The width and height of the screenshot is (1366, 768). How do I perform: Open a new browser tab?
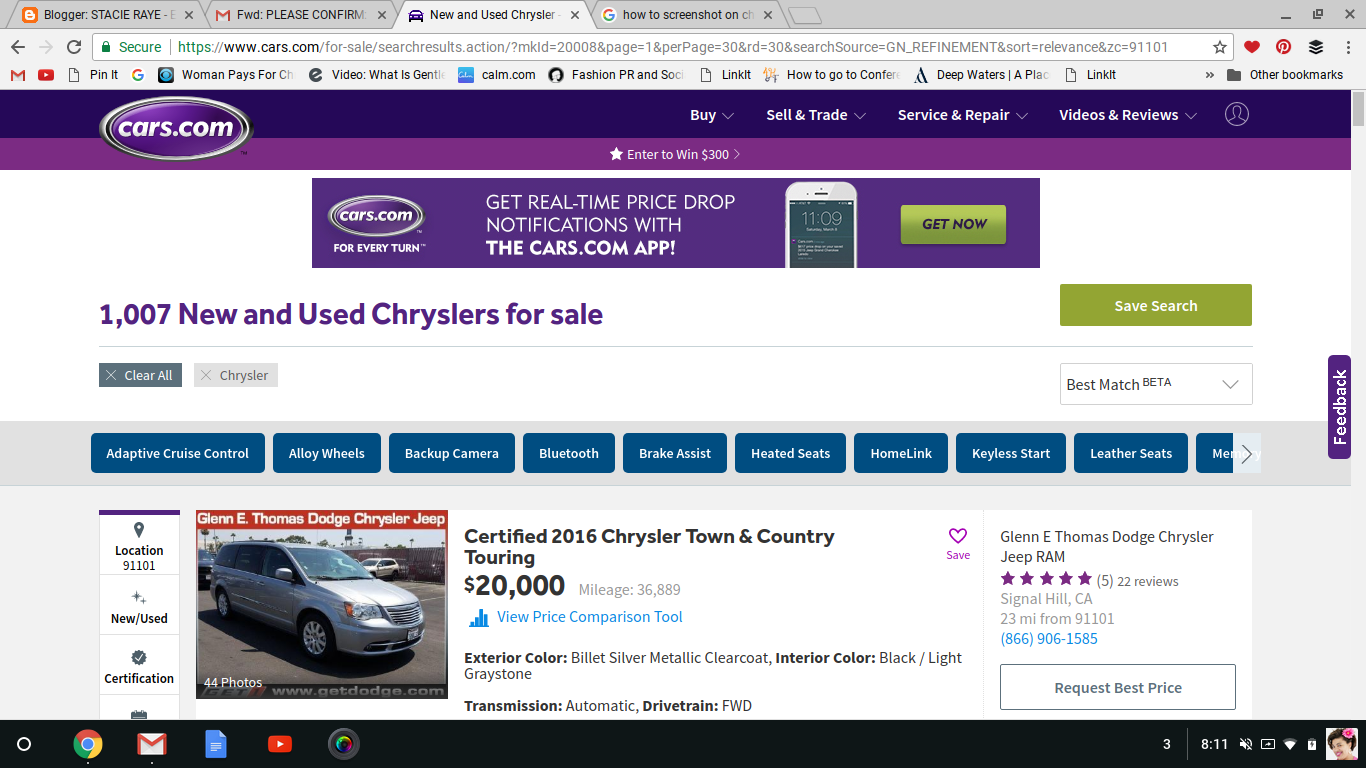pos(804,15)
